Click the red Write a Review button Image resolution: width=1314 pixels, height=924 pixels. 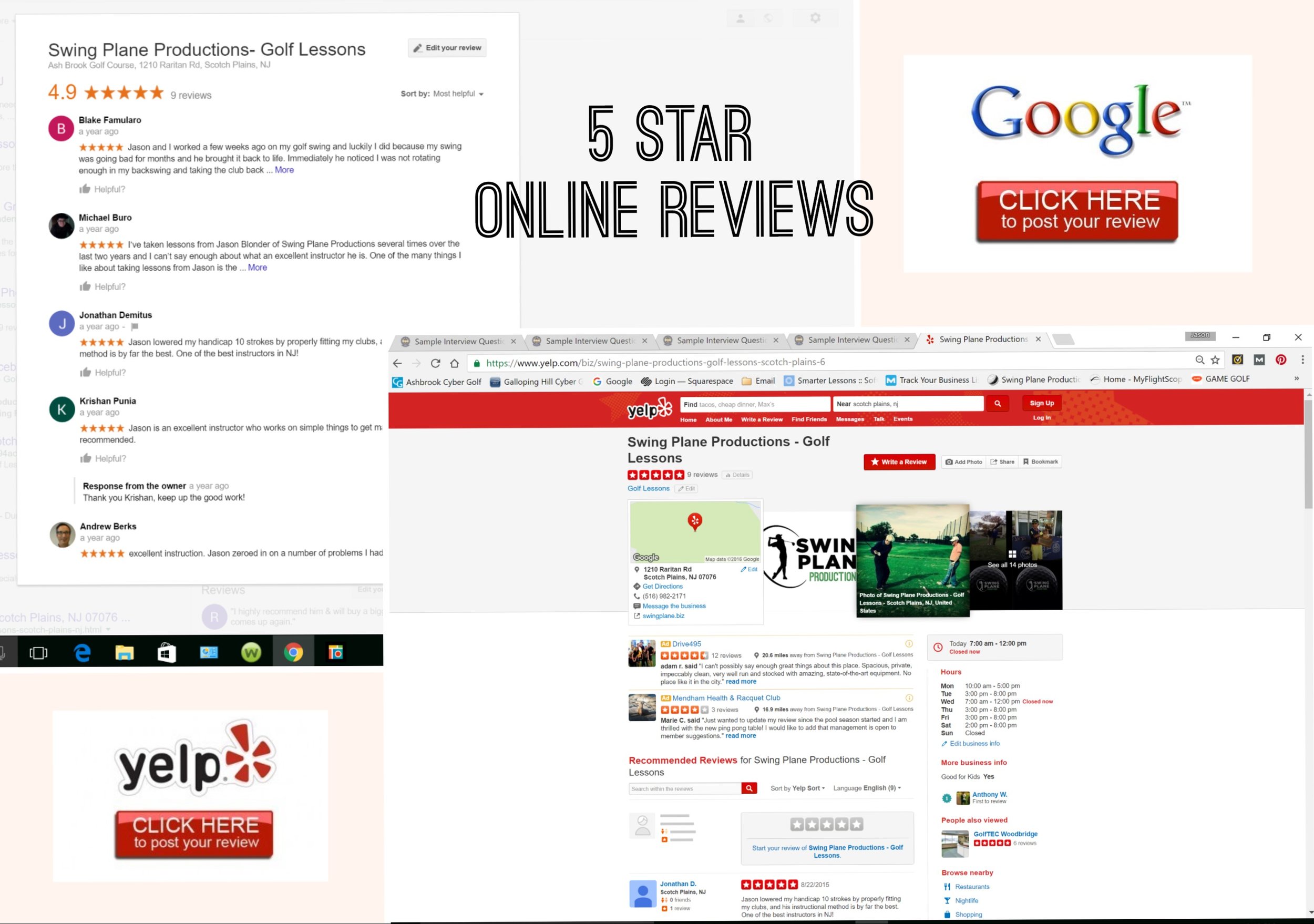(899, 461)
